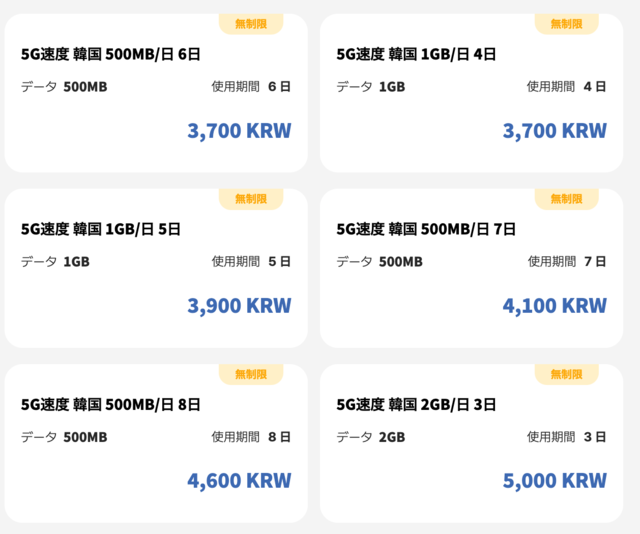Click the 3,700 KRW price on the 4日 card
Viewport: 640px width, 534px height.
[554, 131]
